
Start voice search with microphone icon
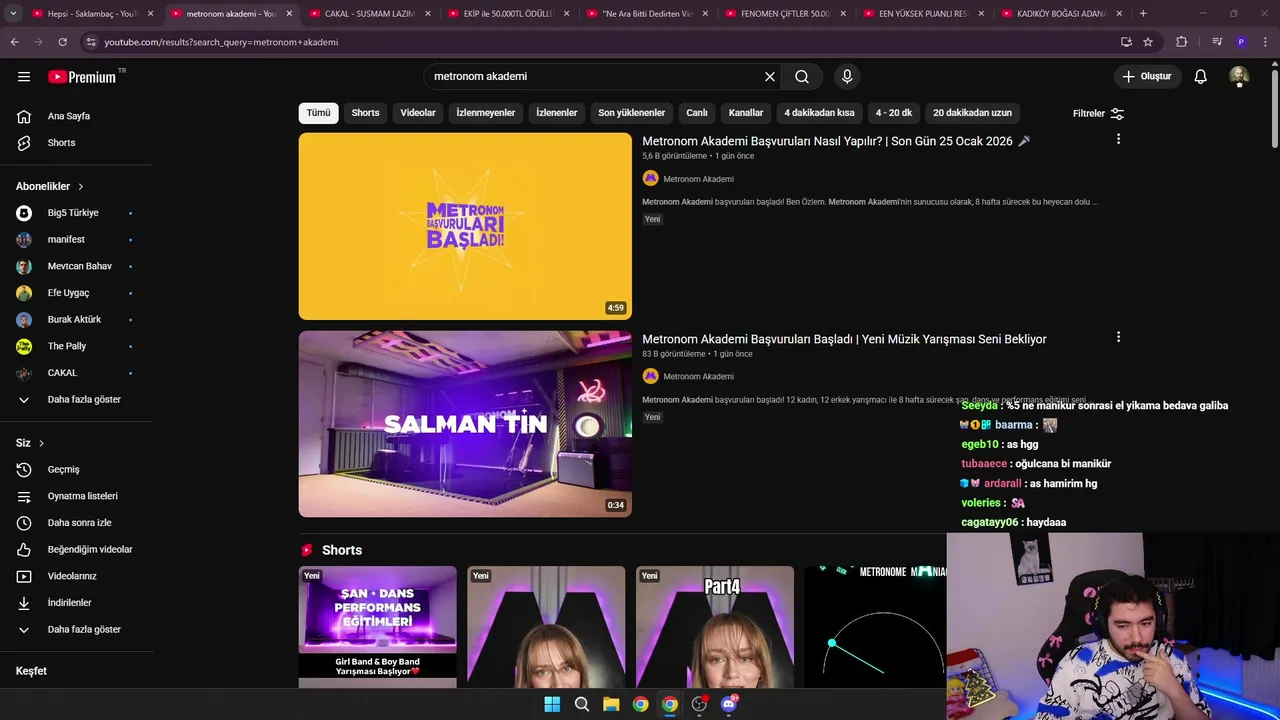click(x=847, y=77)
